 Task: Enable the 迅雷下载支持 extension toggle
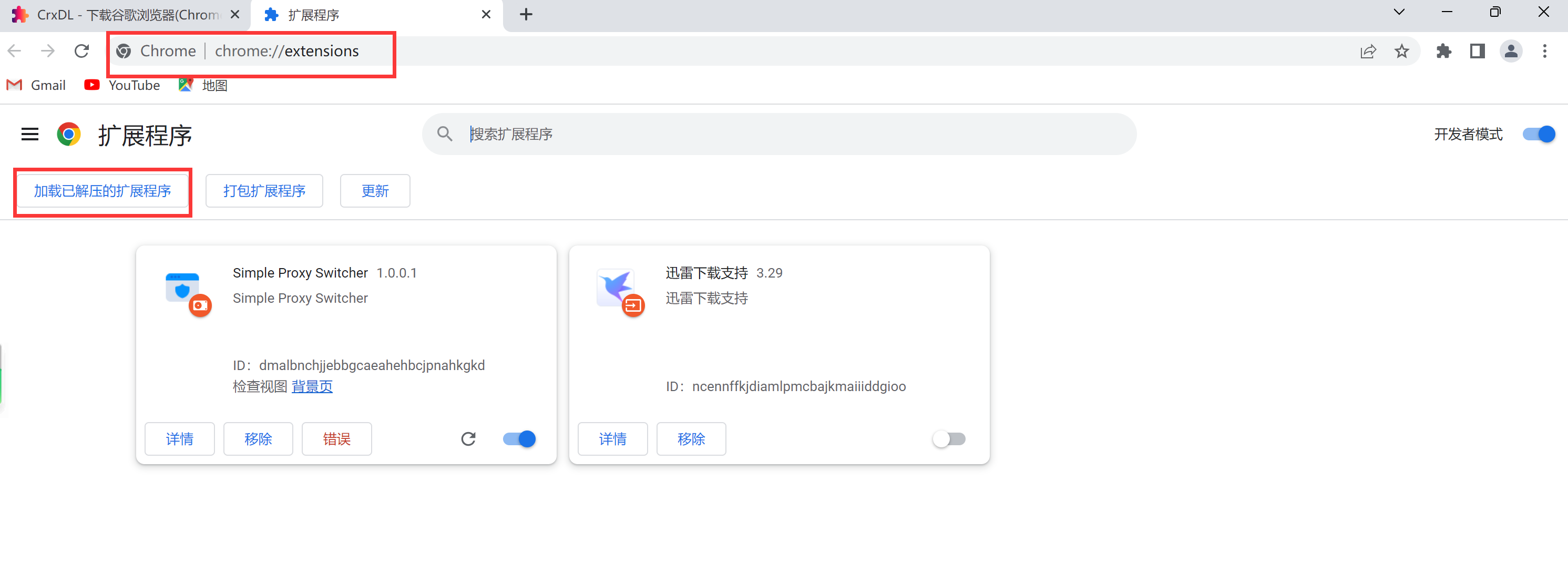coord(948,438)
